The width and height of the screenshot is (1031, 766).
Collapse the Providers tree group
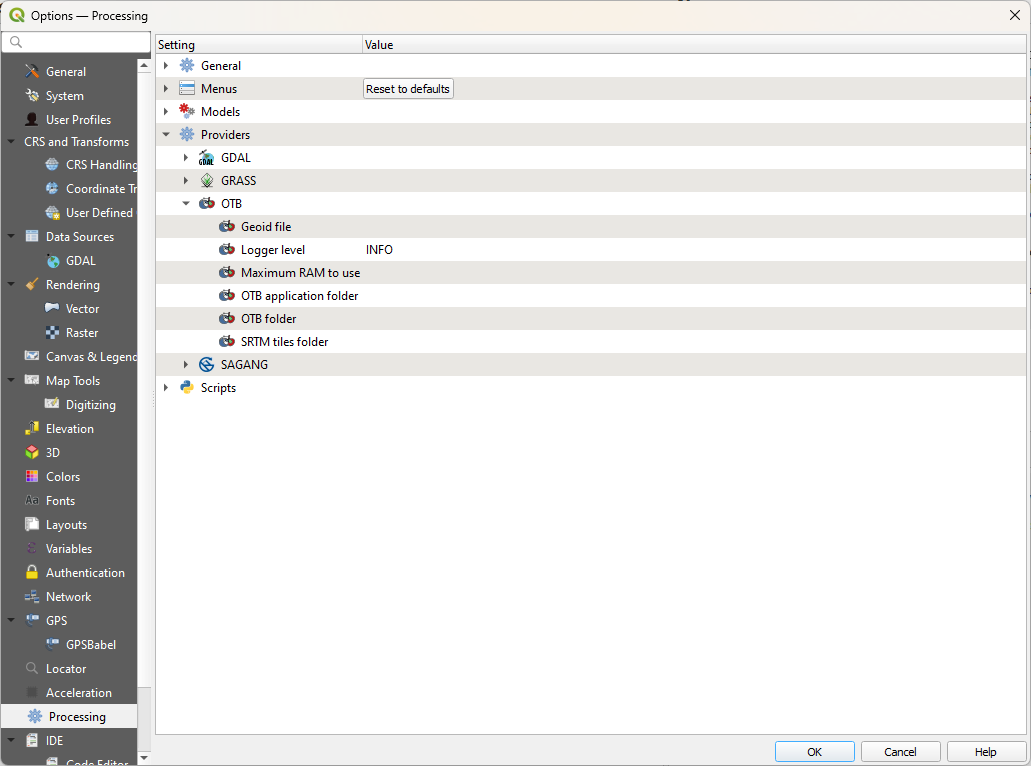(166, 135)
